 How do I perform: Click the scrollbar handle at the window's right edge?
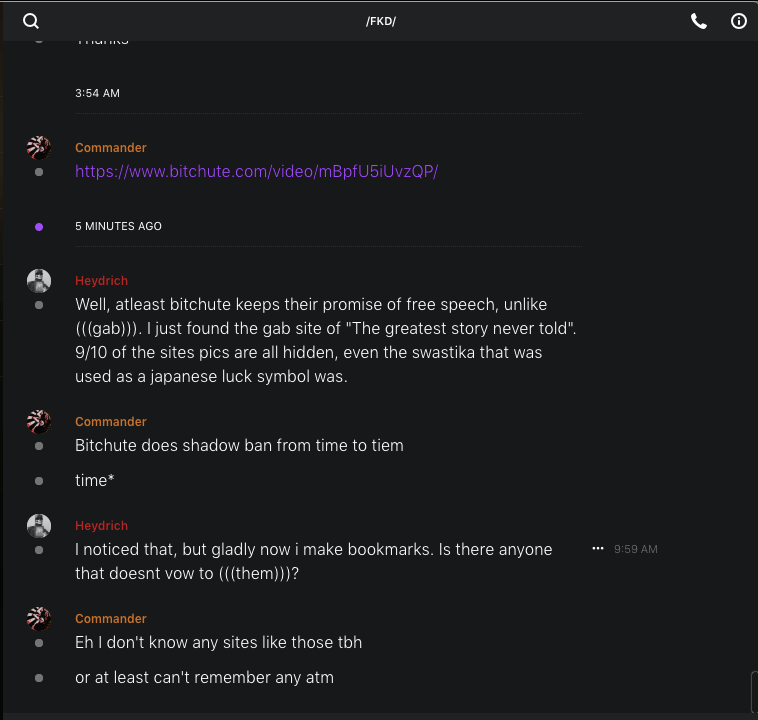(753, 690)
